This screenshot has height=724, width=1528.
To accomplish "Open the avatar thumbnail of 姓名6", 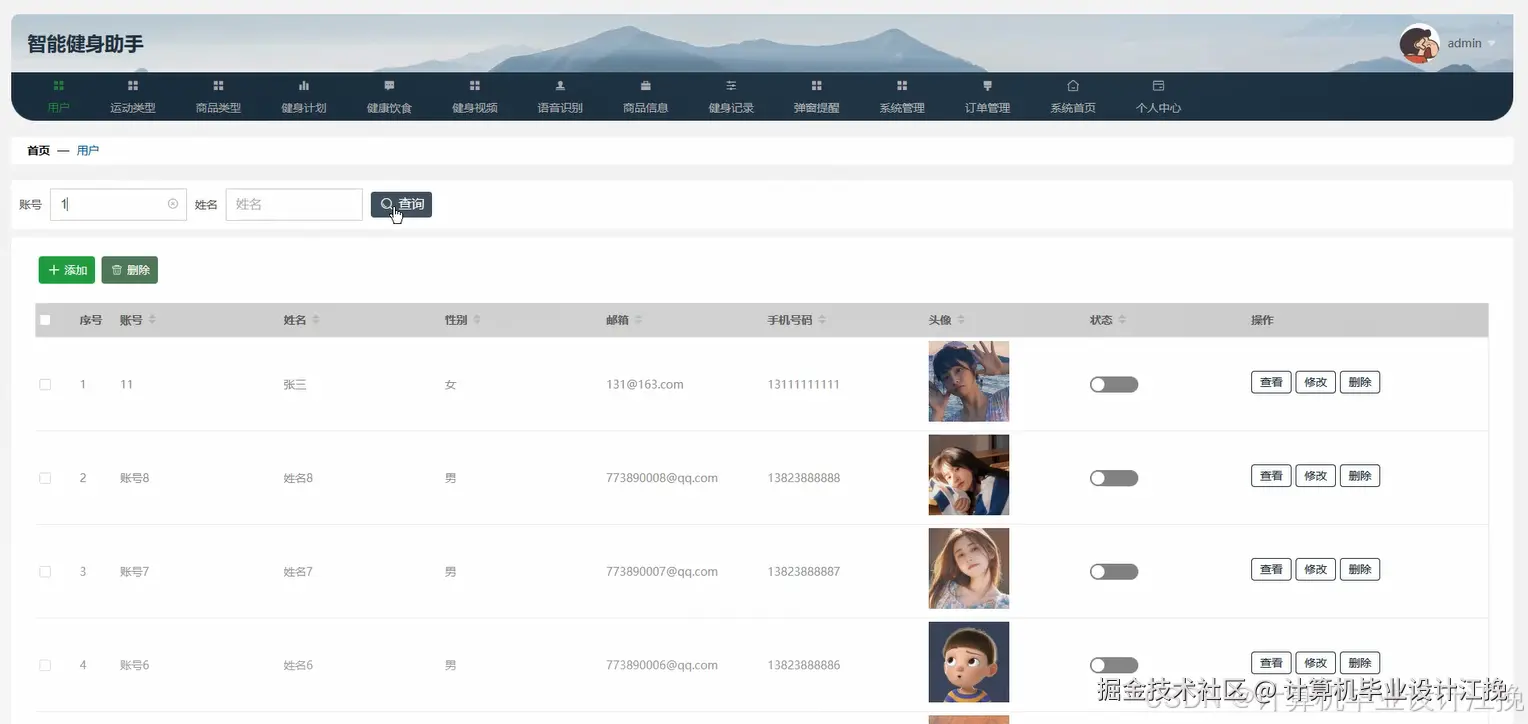I will pyautogui.click(x=968, y=662).
